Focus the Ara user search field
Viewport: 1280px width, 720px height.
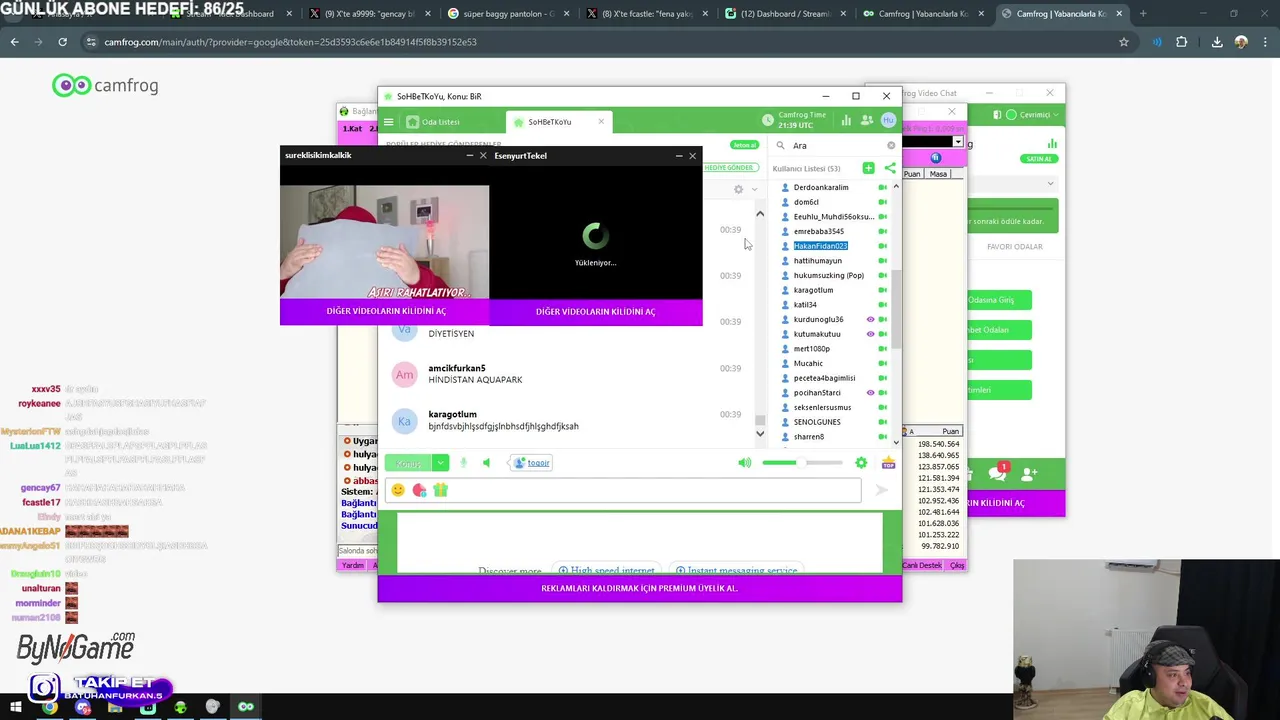coord(835,146)
